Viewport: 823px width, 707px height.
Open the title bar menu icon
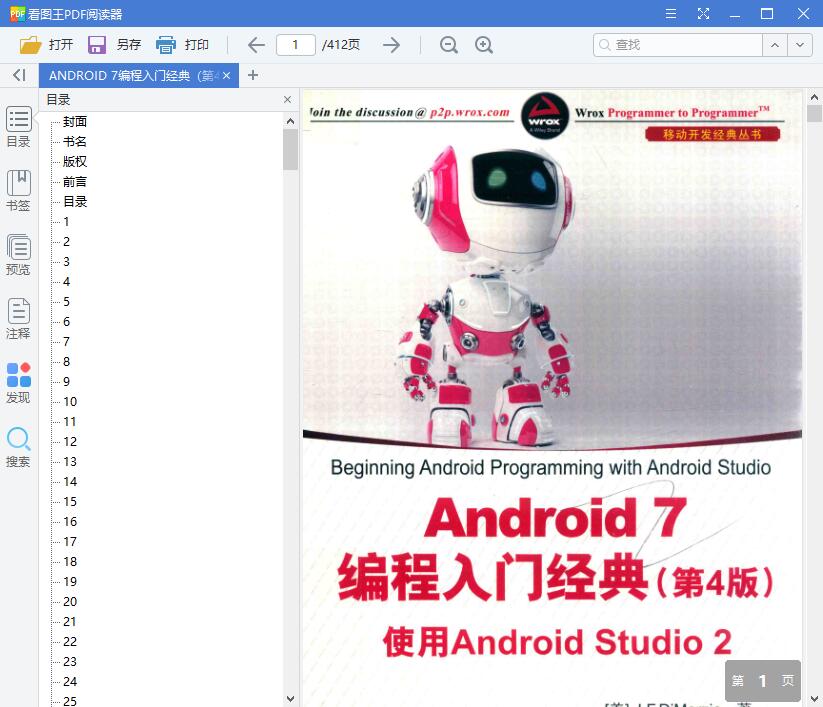pos(671,14)
